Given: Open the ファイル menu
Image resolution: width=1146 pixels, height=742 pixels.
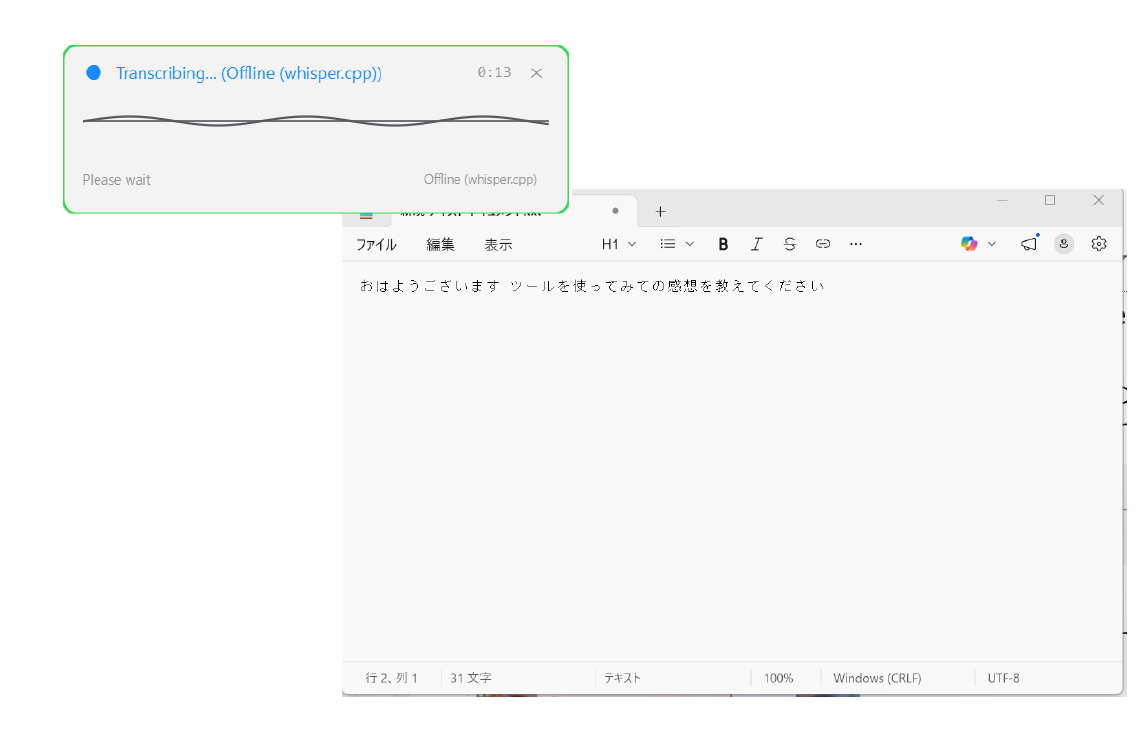Looking at the screenshot, I should pyautogui.click(x=376, y=245).
